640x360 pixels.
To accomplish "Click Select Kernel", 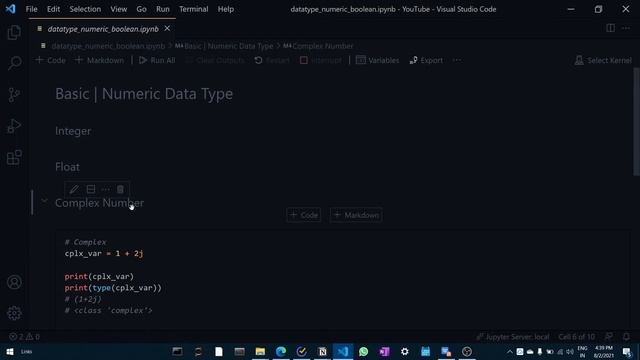I will (603, 60).
